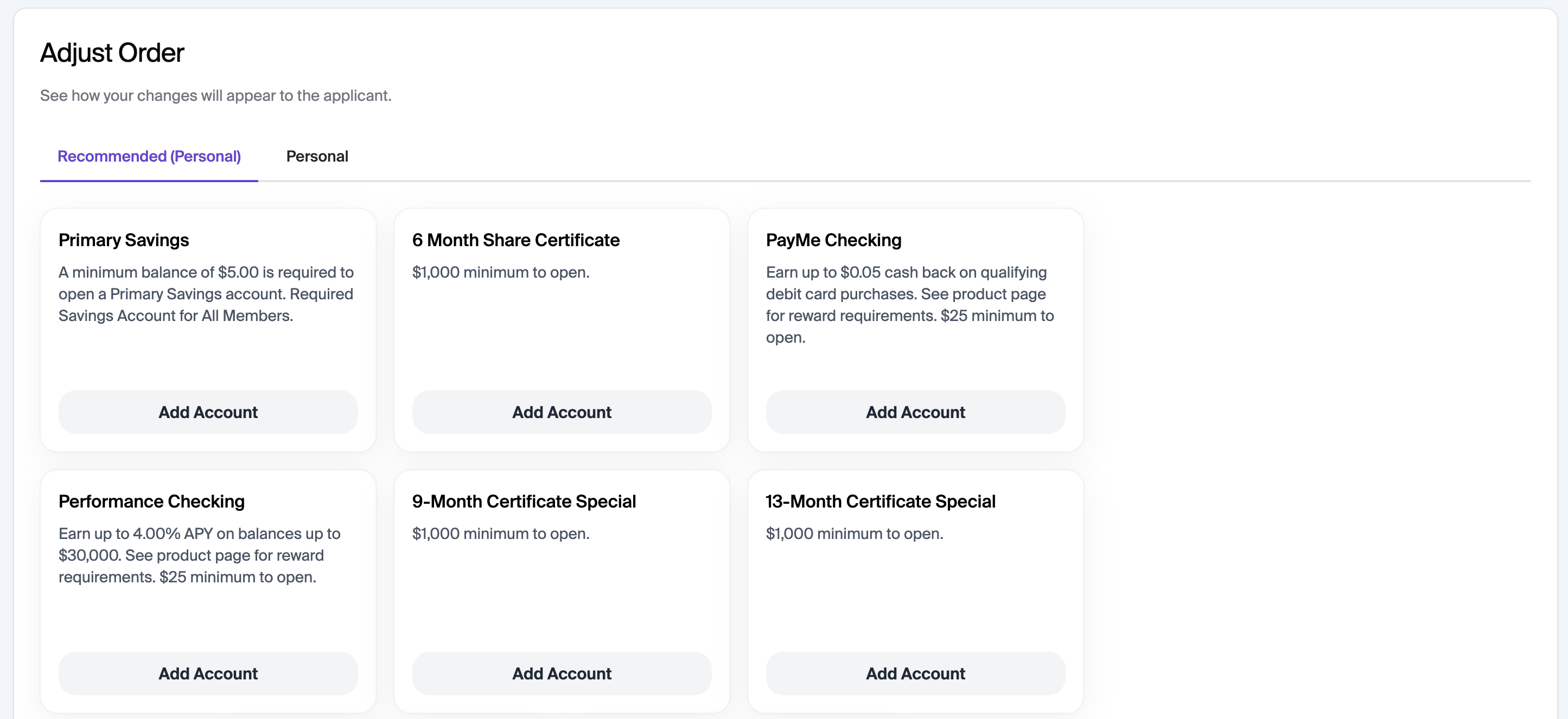Click the PayMe Checking cash back description
1568x719 pixels.
pos(909,304)
